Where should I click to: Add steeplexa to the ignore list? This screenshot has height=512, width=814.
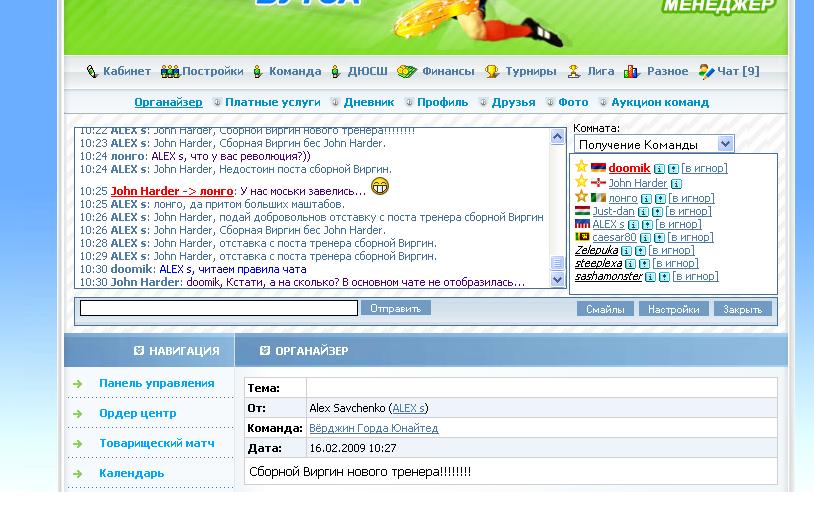click(x=675, y=264)
